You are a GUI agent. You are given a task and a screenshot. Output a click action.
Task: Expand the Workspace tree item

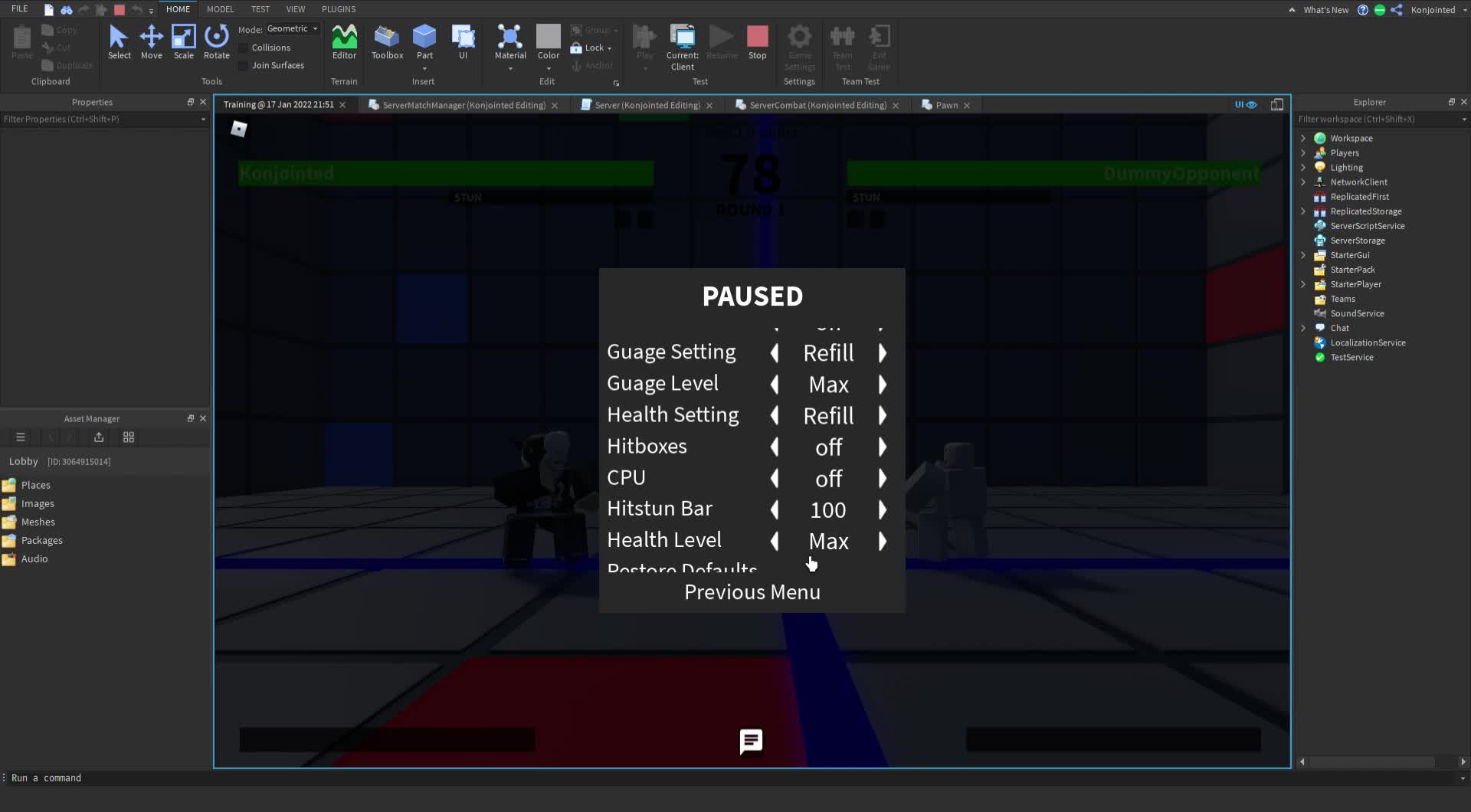(1305, 138)
